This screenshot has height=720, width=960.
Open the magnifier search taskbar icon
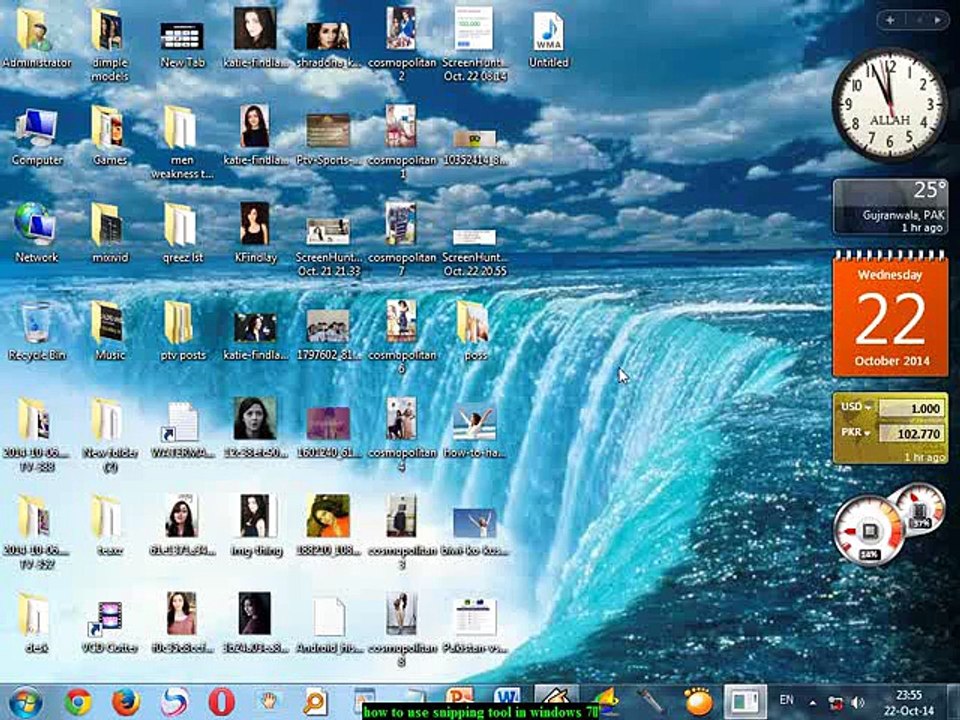[316, 702]
